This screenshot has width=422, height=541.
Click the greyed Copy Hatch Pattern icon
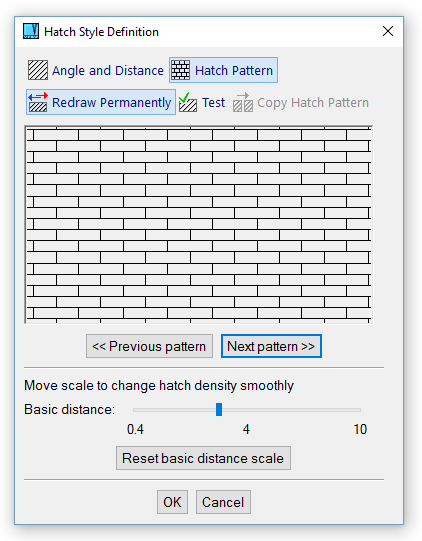point(243,102)
